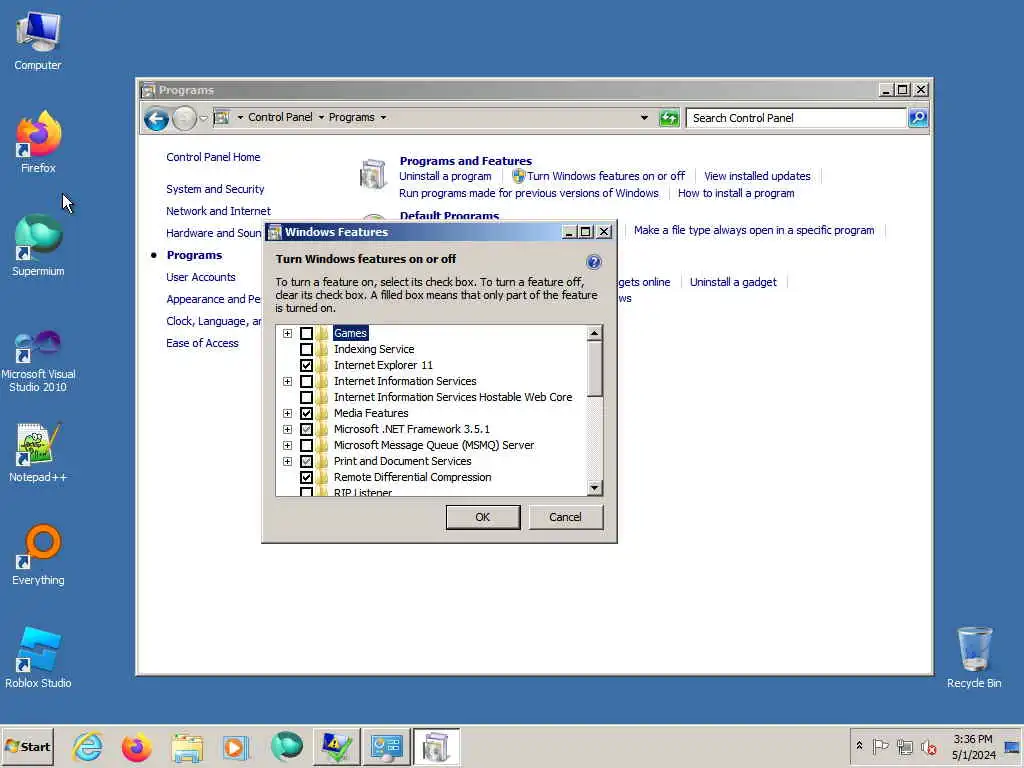This screenshot has width=1024, height=768.
Task: Switch to Control Panel taskbar button
Action: (386, 747)
